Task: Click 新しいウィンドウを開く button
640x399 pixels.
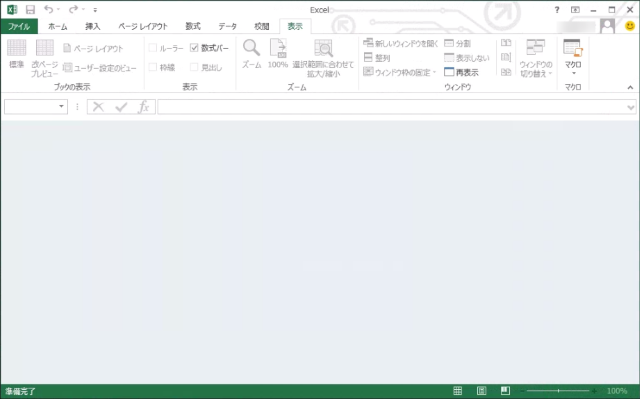Action: click(x=400, y=43)
